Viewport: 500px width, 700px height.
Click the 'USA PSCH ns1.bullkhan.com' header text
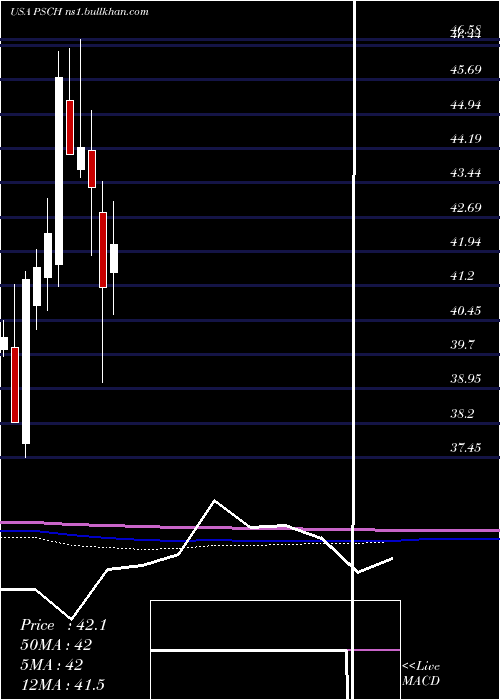coord(79,12)
